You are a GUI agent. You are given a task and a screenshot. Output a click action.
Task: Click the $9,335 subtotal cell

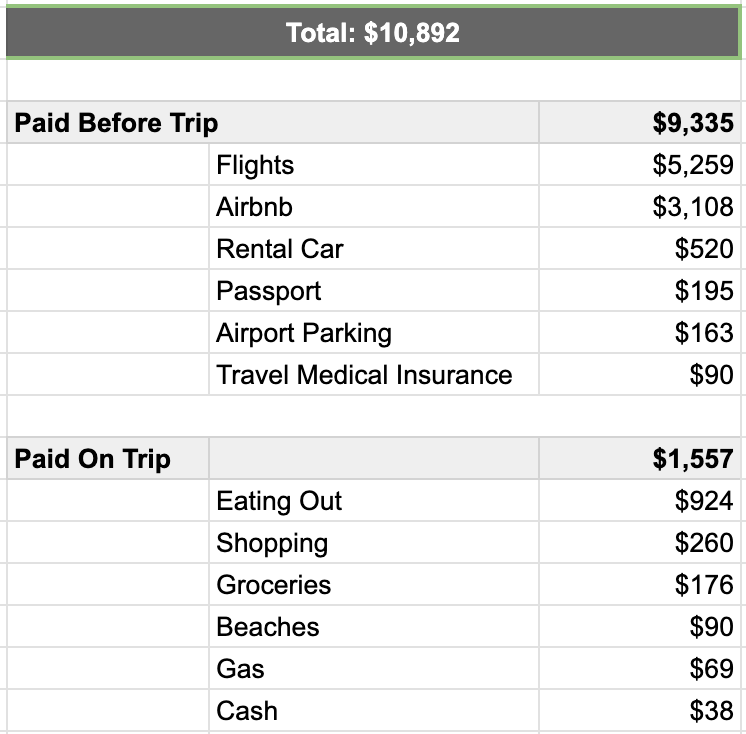tap(640, 123)
